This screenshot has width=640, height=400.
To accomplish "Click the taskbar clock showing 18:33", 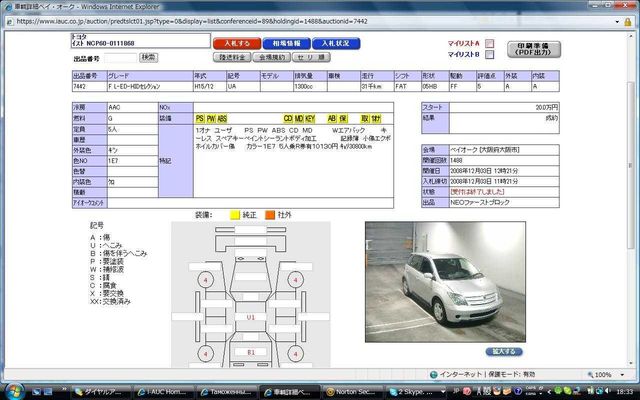I will click(625, 391).
